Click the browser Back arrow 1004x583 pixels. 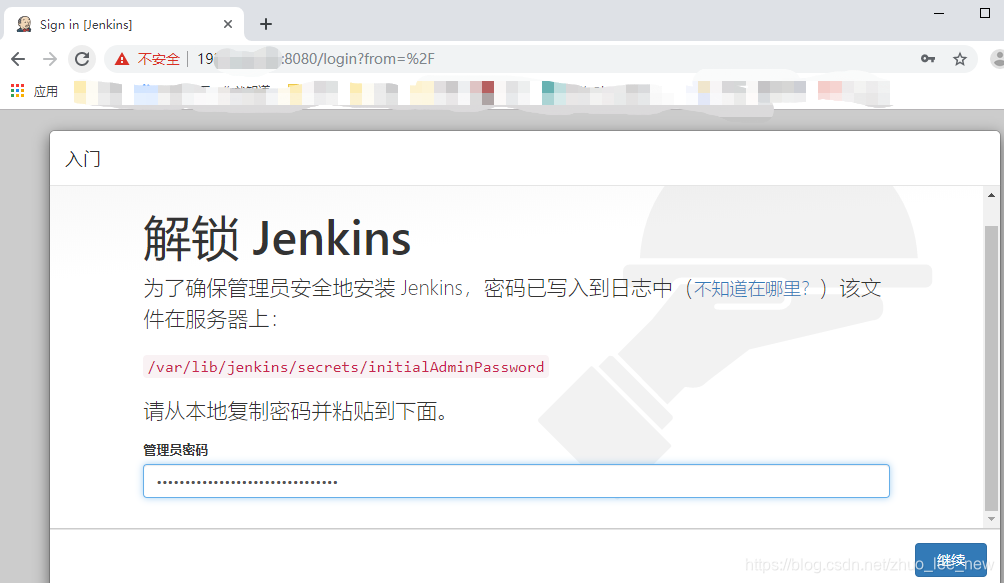(x=17, y=58)
